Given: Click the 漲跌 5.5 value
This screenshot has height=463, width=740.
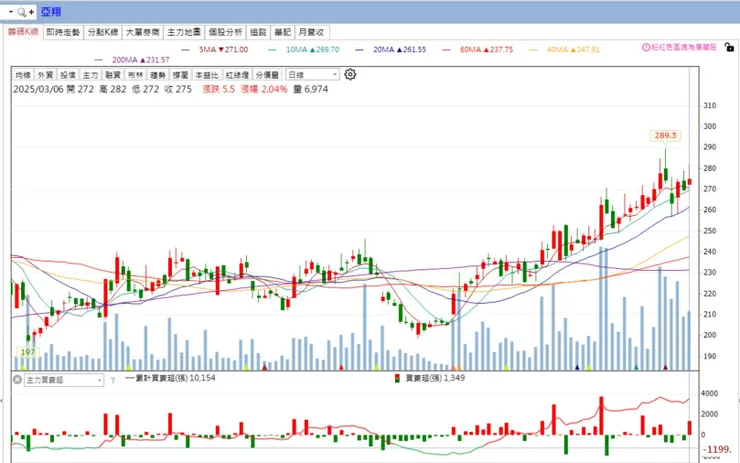Looking at the screenshot, I should coord(219,89).
